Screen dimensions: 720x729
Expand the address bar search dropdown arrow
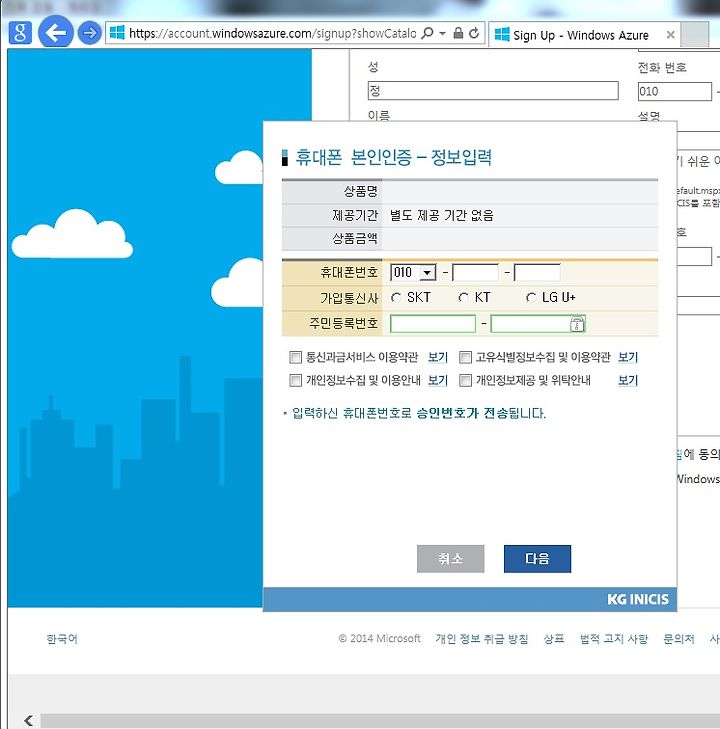443,33
